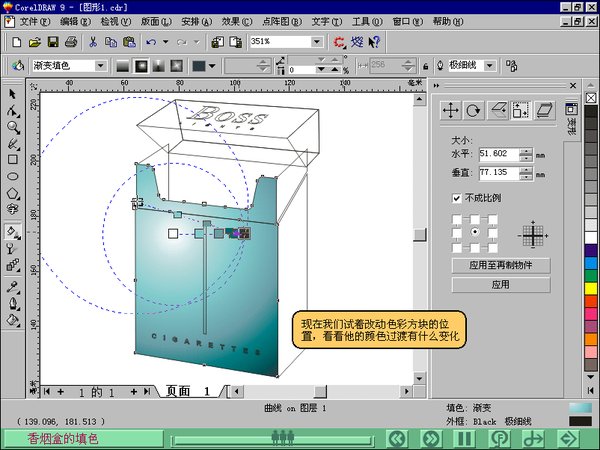Open the 点阵图(B) menu
Image resolution: width=600 pixels, height=450 pixels.
click(282, 21)
